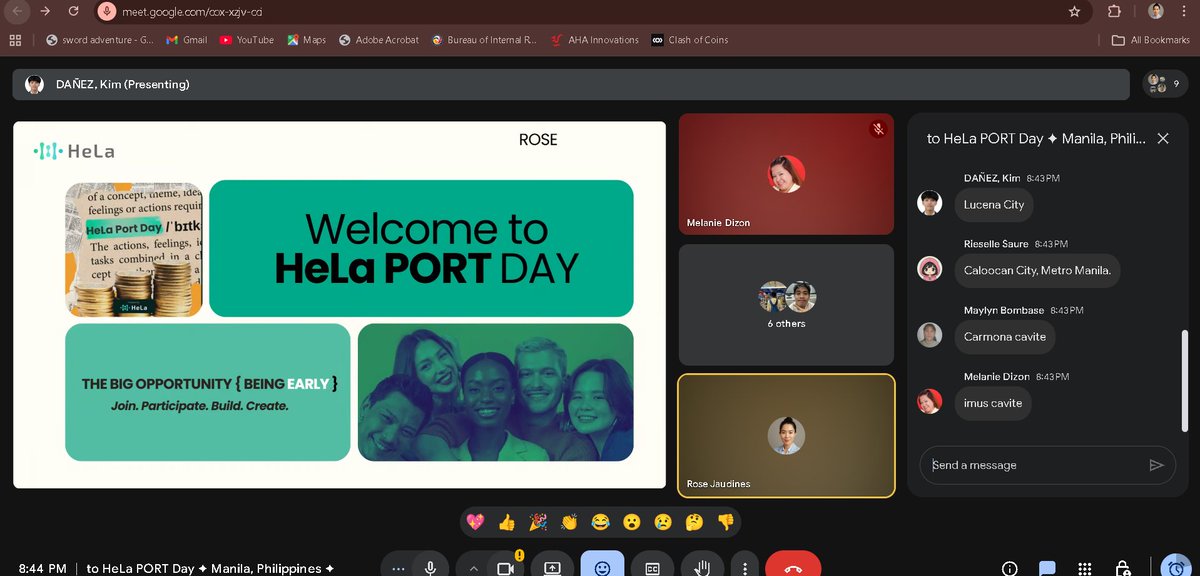Send thinking face reaction
The height and width of the screenshot is (576, 1200).
pos(693,521)
